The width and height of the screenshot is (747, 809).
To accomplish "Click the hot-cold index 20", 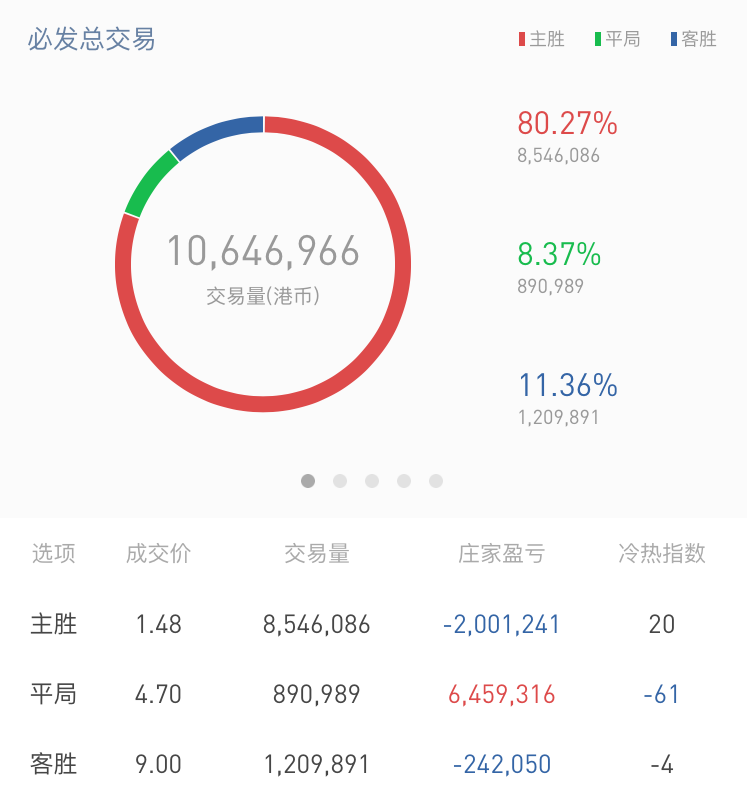I will tap(662, 625).
